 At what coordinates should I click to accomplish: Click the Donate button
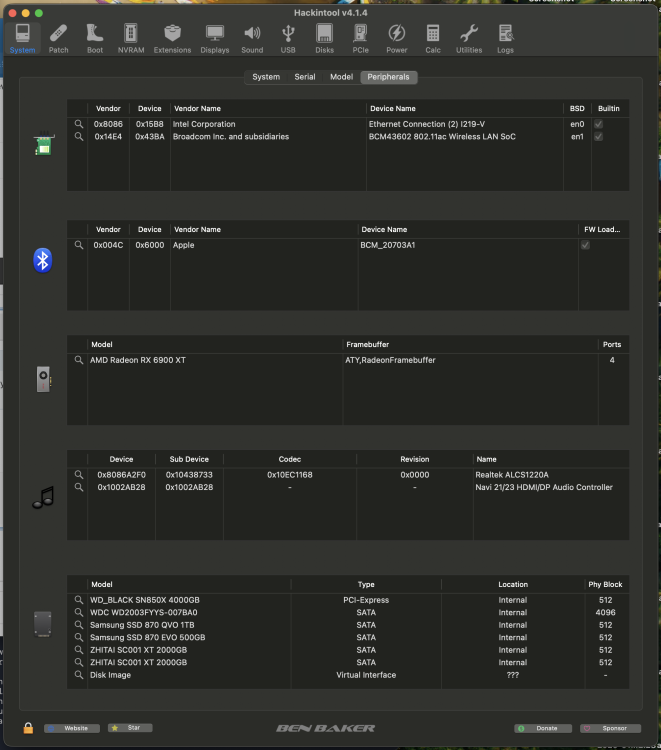coord(543,728)
